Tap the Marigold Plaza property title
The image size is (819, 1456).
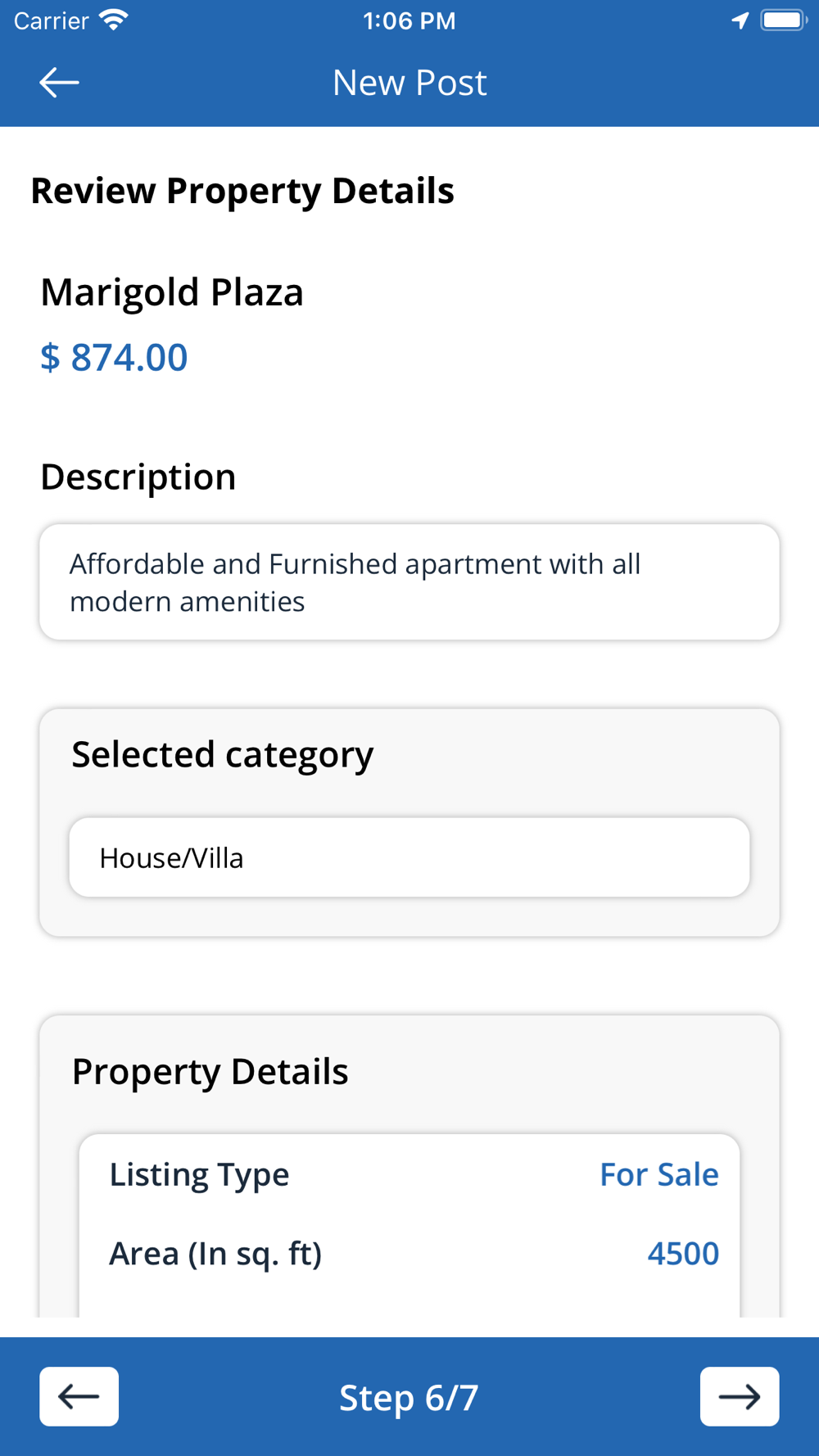pos(172,292)
